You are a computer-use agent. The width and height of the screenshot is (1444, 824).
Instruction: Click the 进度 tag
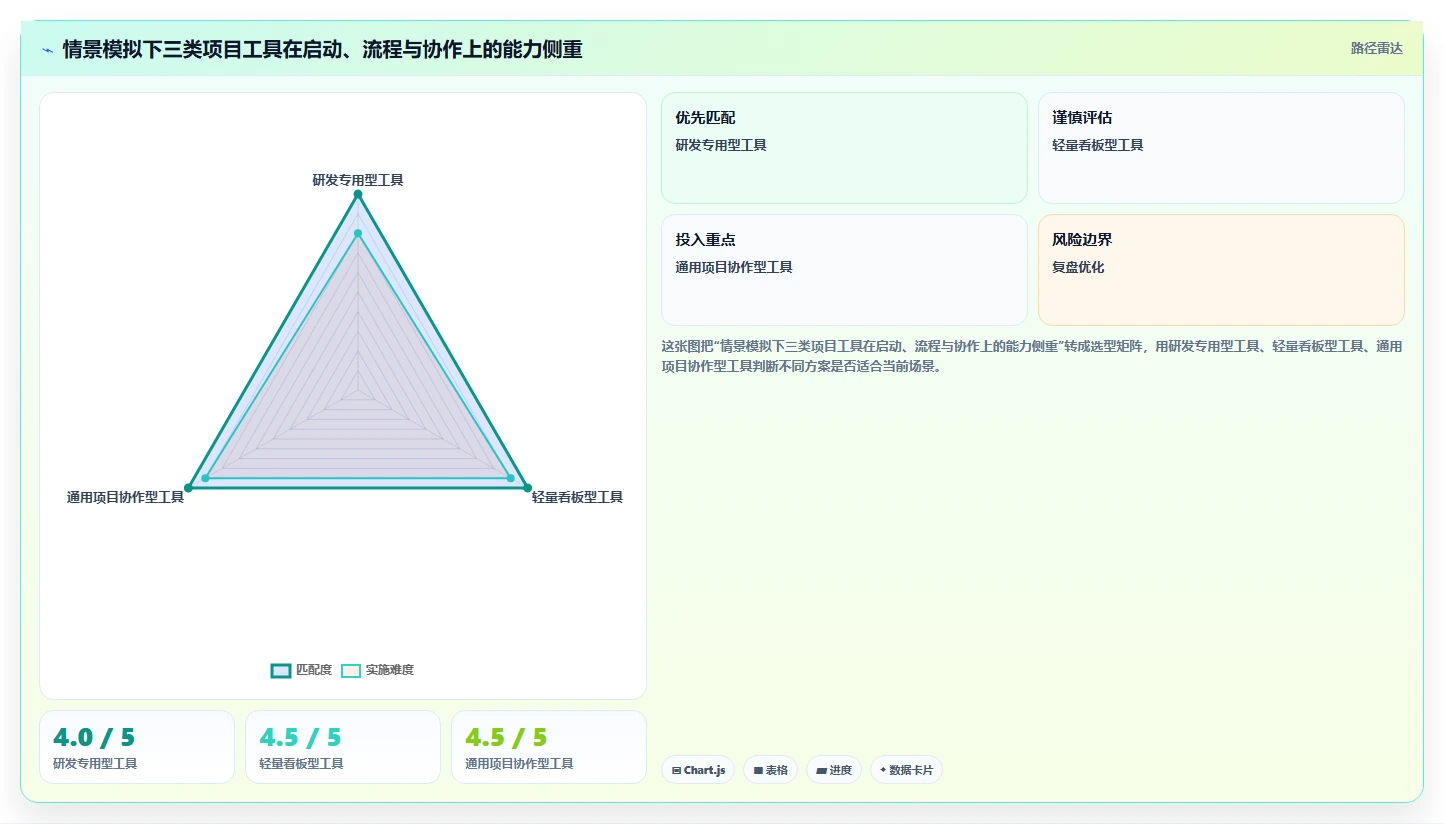pyautogui.click(x=833, y=770)
